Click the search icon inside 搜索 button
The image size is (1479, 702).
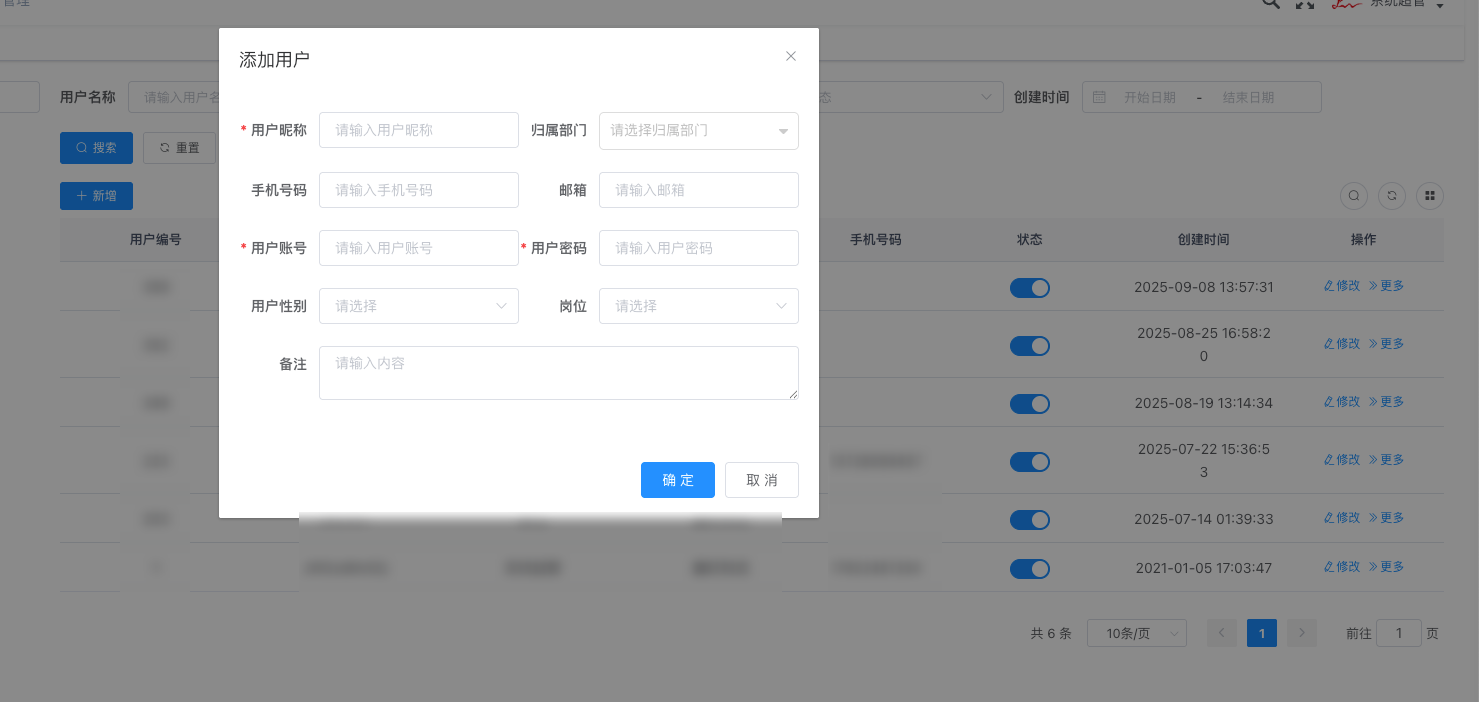point(81,147)
